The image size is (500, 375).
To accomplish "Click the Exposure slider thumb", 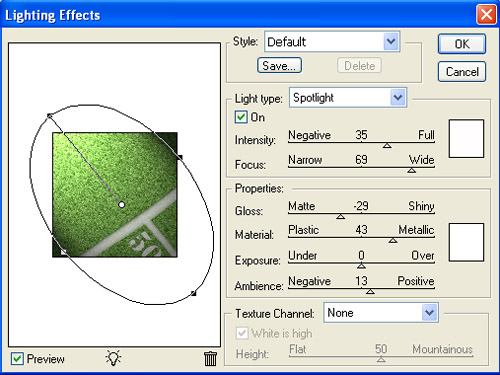I will pos(361,266).
